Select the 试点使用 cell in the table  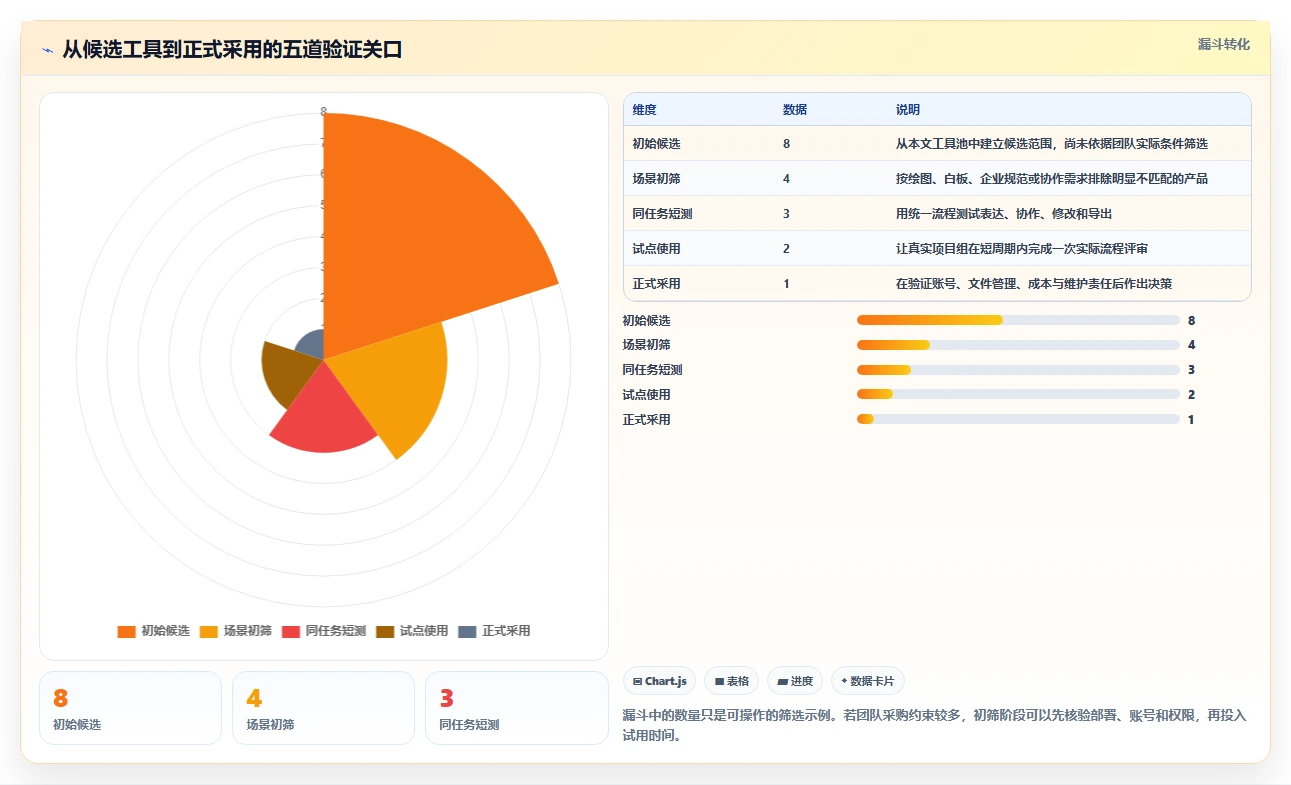click(x=657, y=249)
